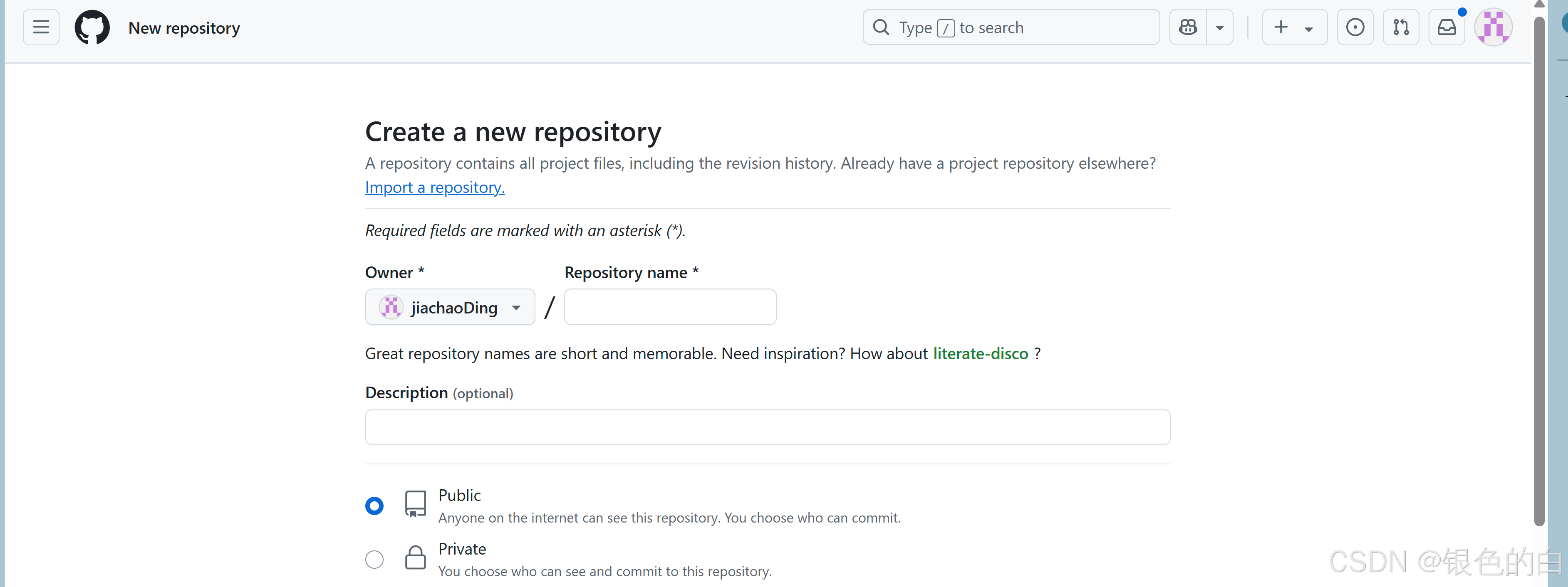
Task: Click the magnifier search icon
Action: pyautogui.click(x=881, y=27)
